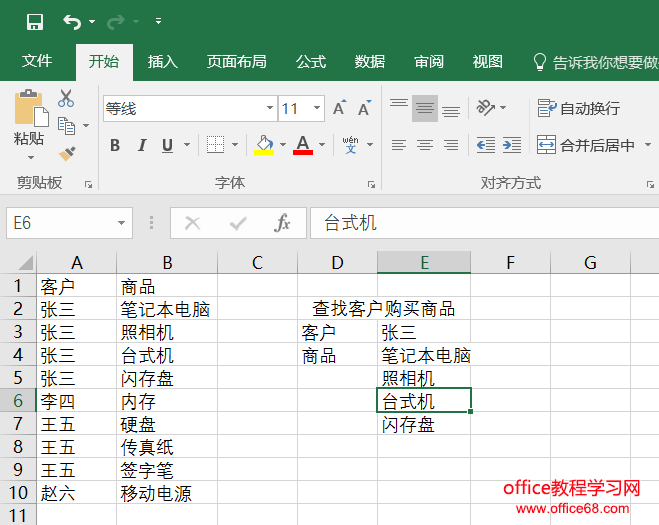Open the 合并后居中 dropdown arrow
The height and width of the screenshot is (525, 659).
648,145
